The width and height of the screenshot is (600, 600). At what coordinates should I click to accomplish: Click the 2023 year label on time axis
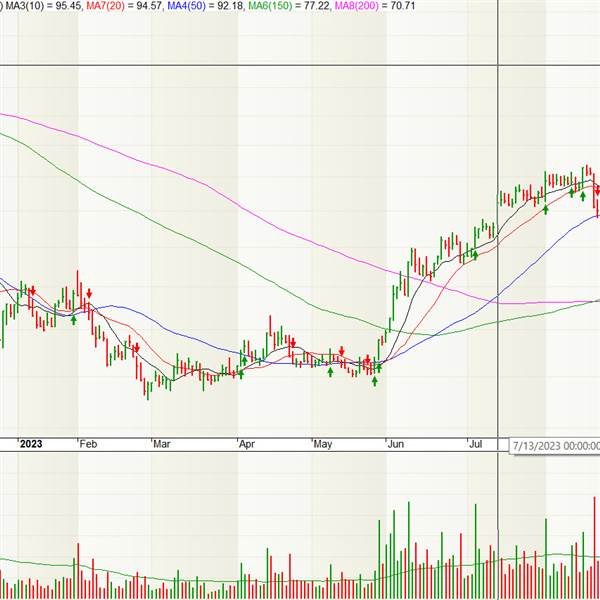point(31,444)
